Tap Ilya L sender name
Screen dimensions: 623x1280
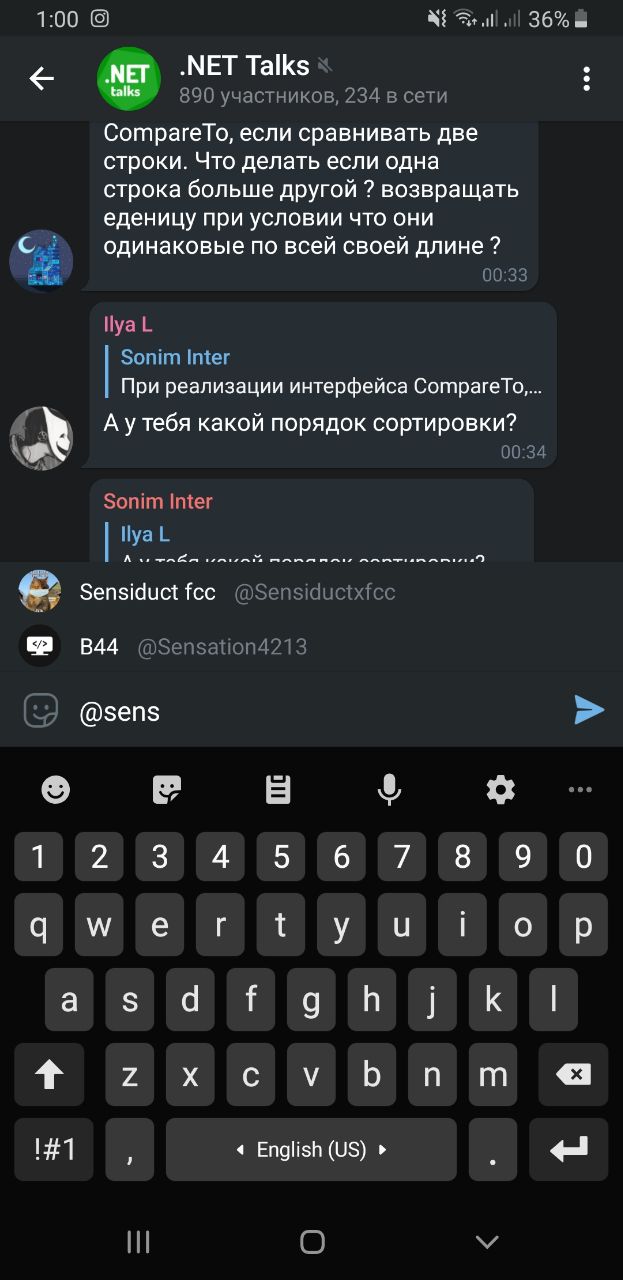pyautogui.click(x=128, y=324)
